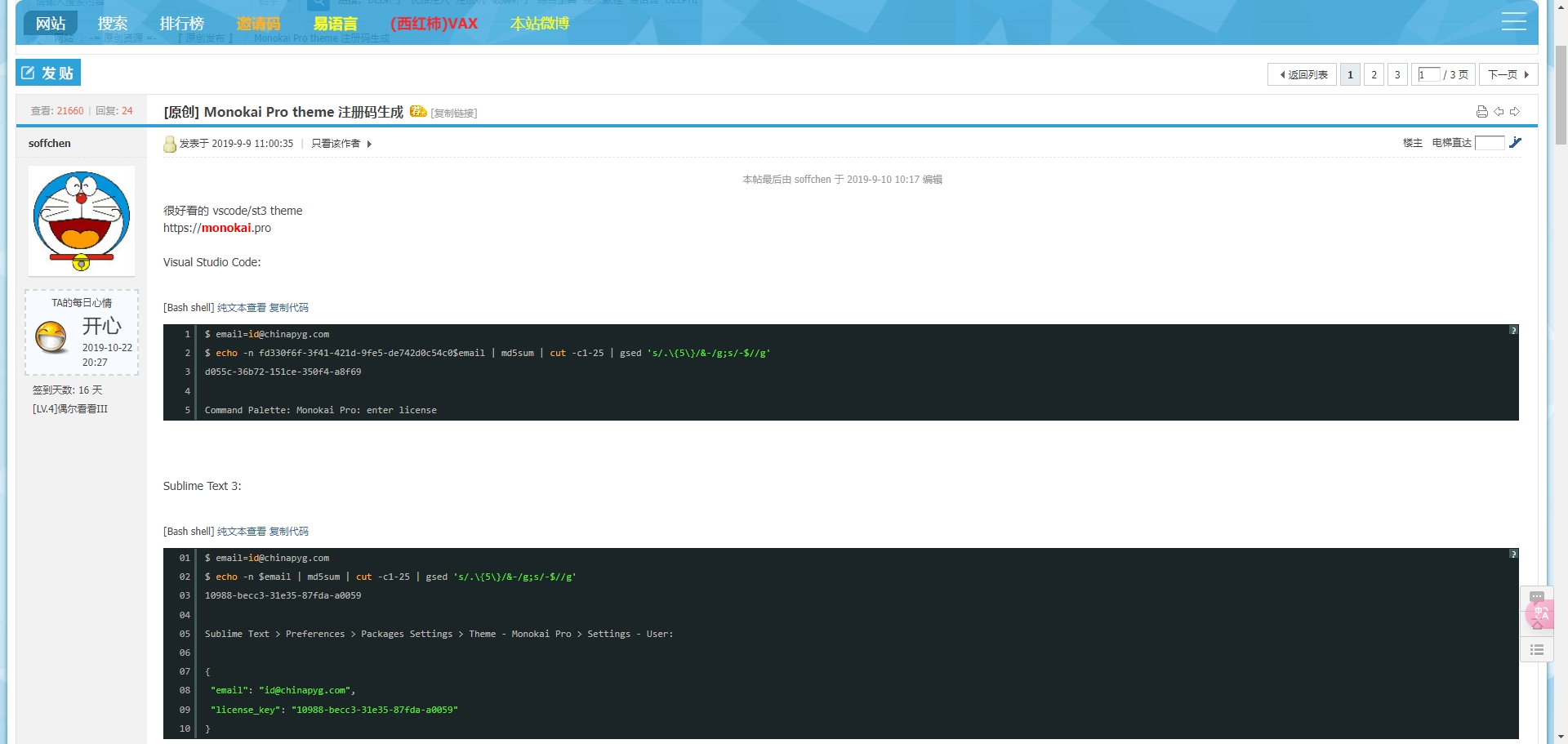Go back using 返回列表 button
The width and height of the screenshot is (1568, 744).
1302,75
